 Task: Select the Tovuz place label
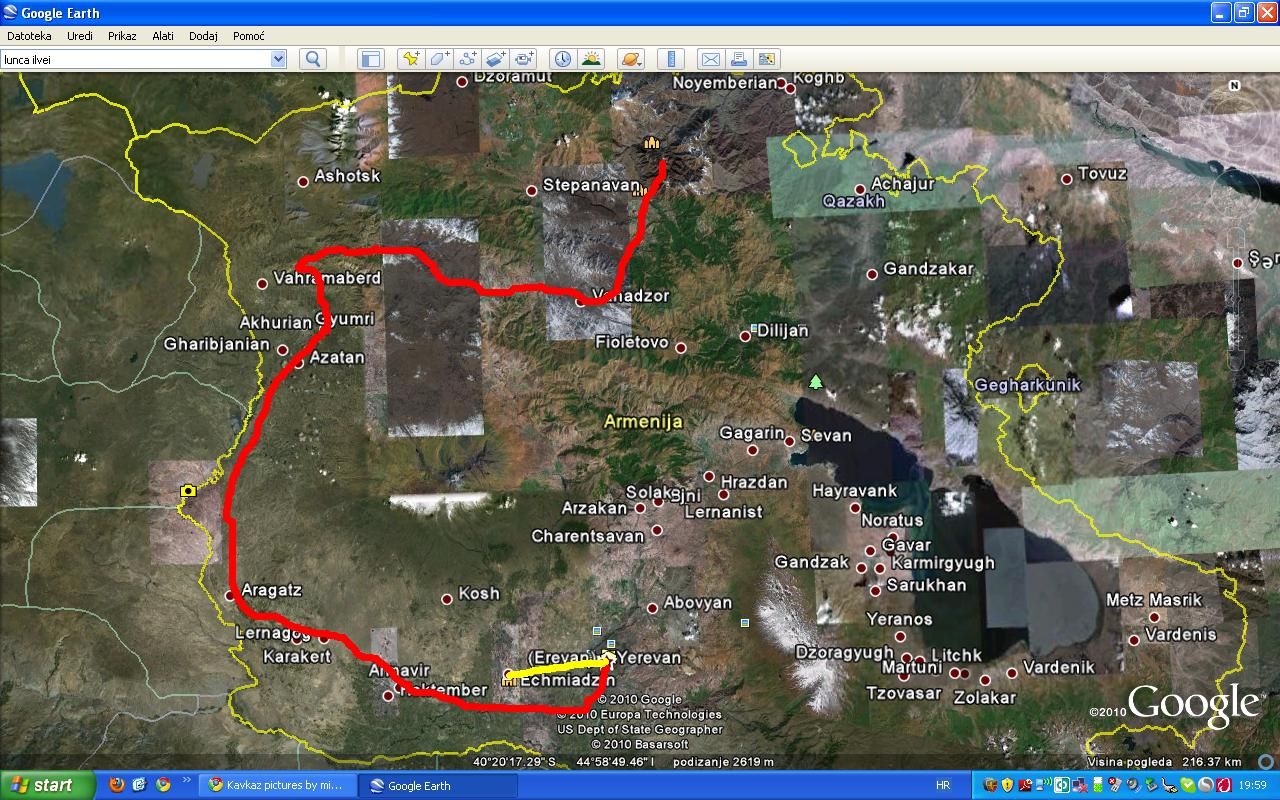click(x=1103, y=173)
